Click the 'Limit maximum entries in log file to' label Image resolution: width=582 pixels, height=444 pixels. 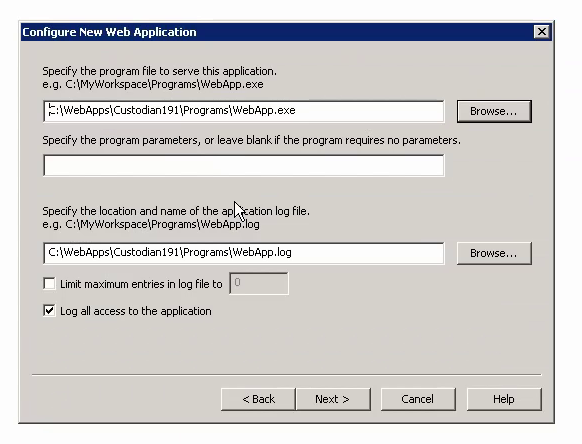point(141,284)
